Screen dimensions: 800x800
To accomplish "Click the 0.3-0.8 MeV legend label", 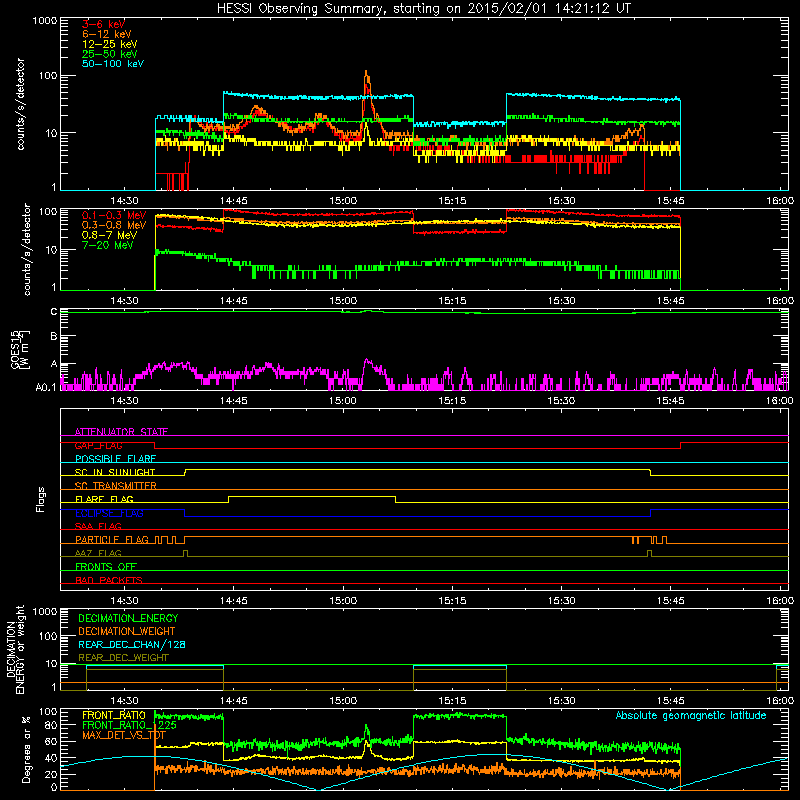I will pos(114,225).
